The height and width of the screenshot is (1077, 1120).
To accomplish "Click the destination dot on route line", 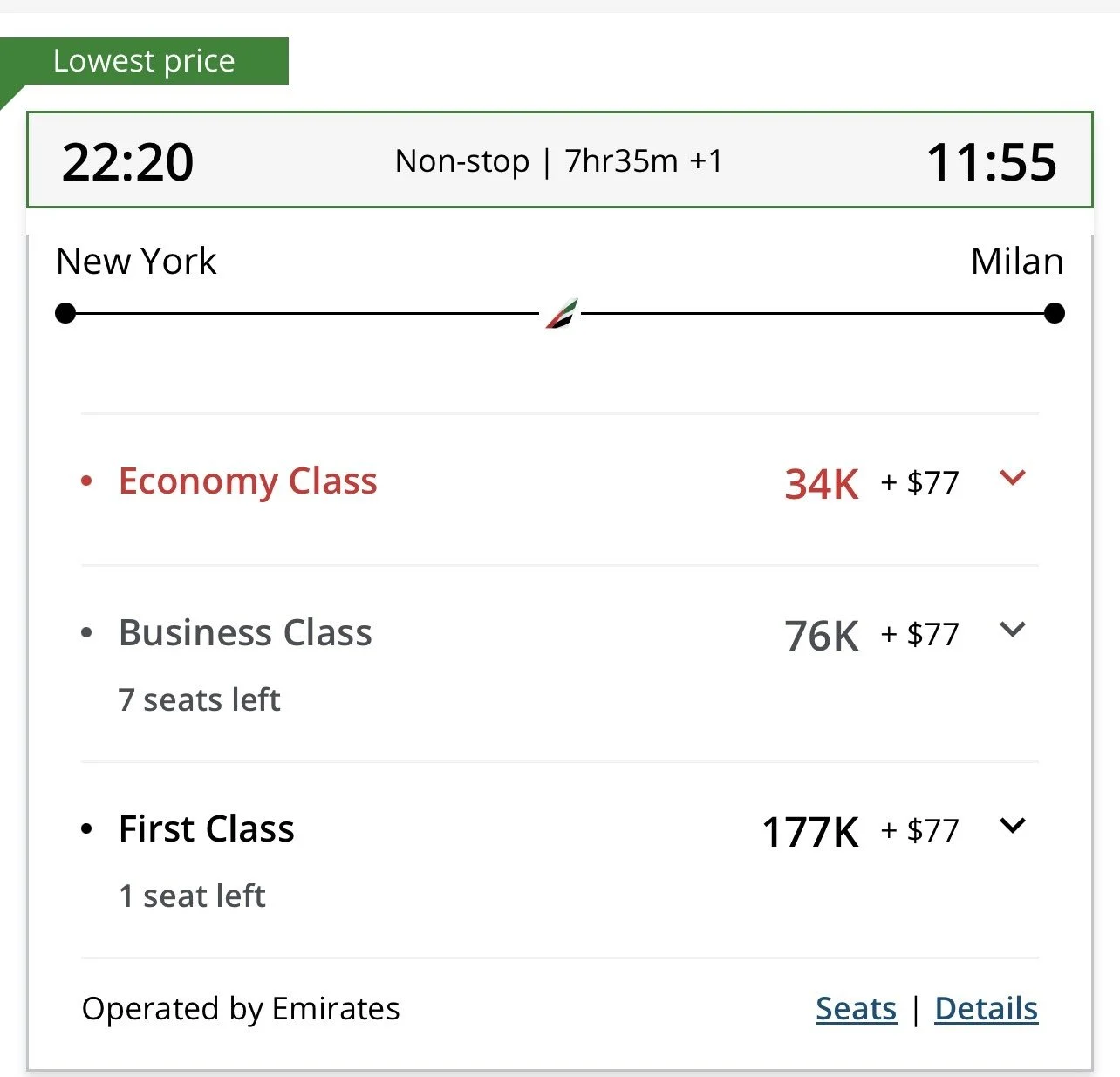I will pyautogui.click(x=1054, y=313).
